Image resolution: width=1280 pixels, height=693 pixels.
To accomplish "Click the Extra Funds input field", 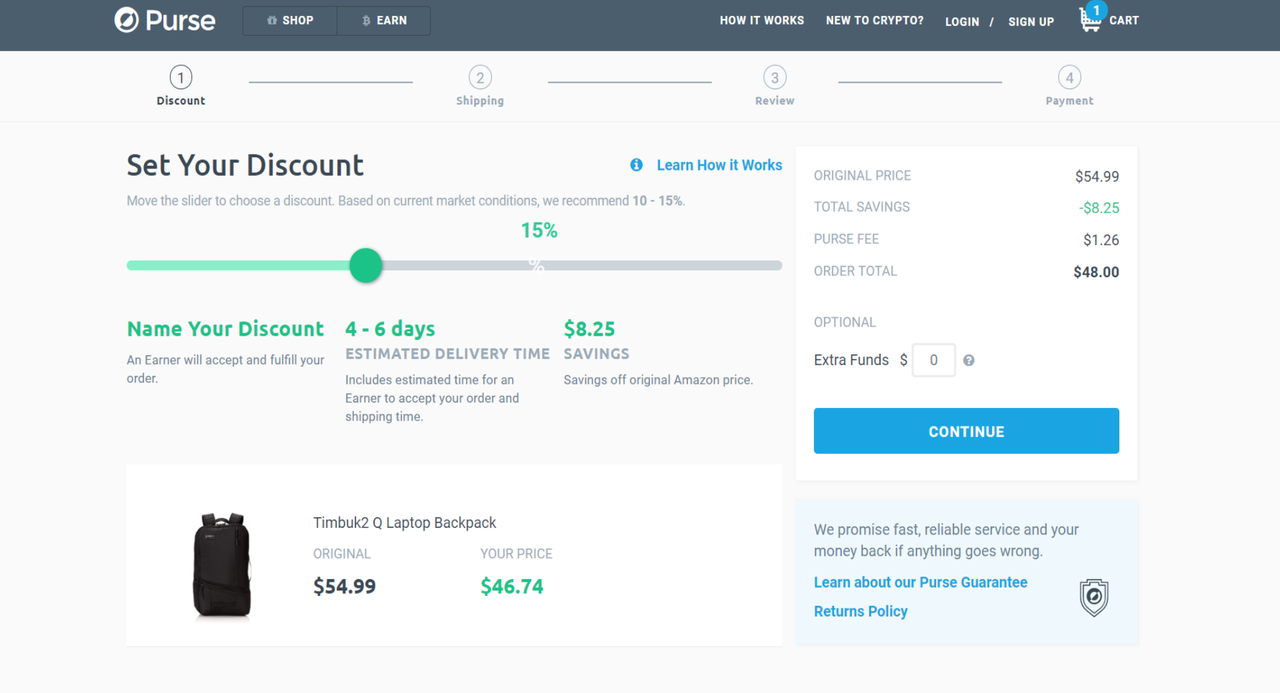I will 933,360.
